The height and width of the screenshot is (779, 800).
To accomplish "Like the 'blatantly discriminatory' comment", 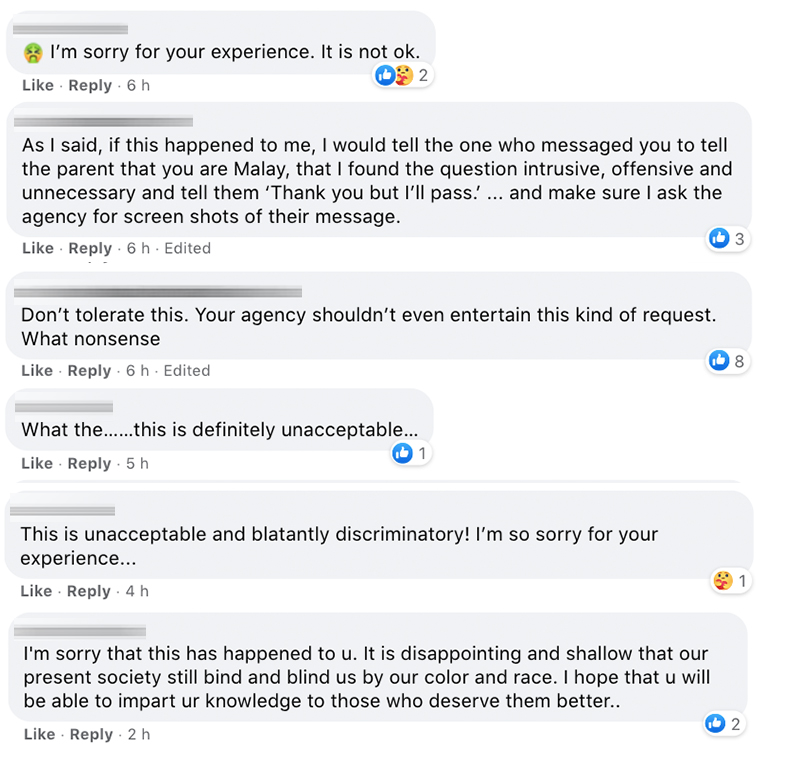I will click(x=36, y=591).
